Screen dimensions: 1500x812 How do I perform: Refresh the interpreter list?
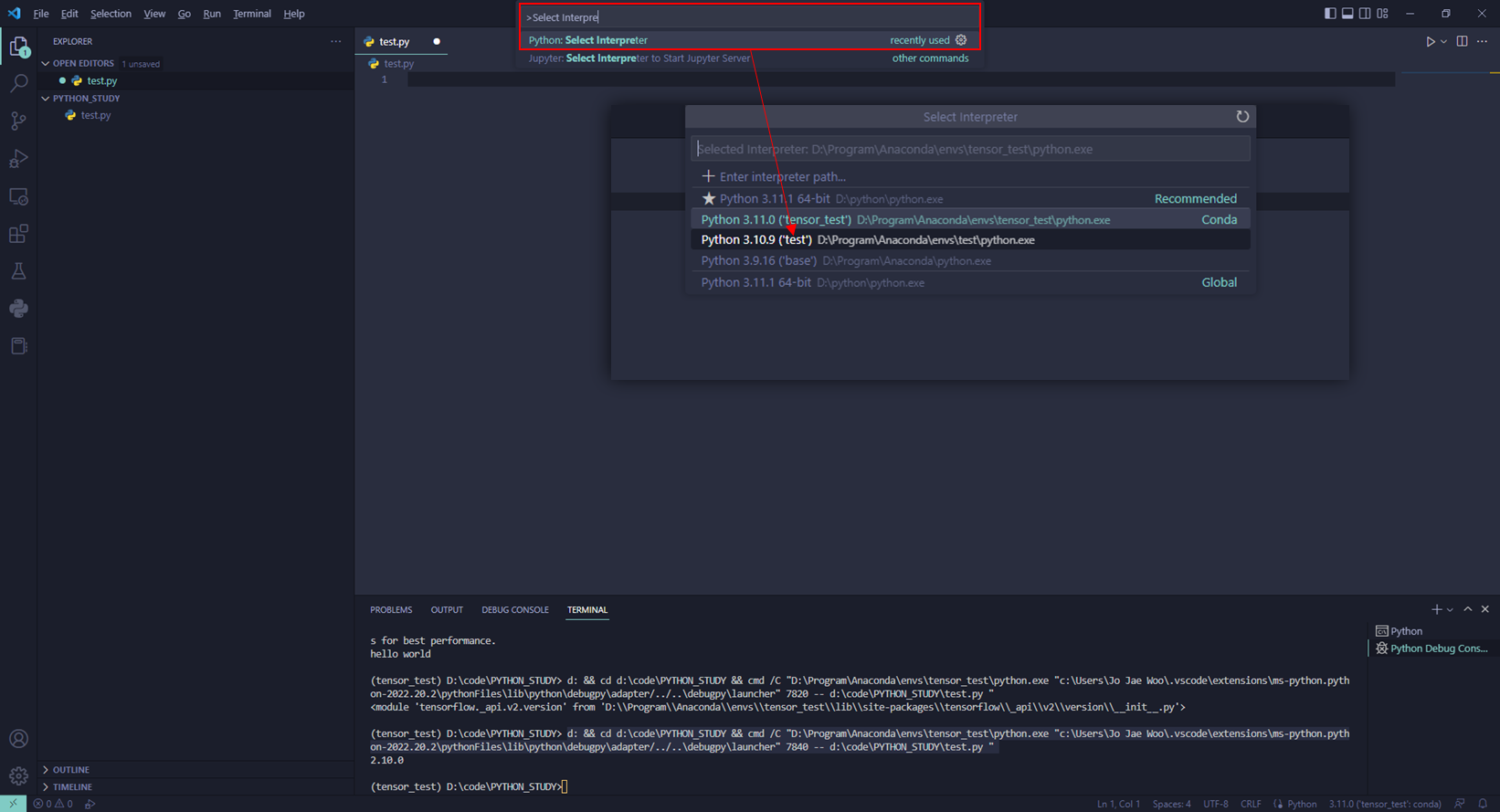pyautogui.click(x=1242, y=117)
